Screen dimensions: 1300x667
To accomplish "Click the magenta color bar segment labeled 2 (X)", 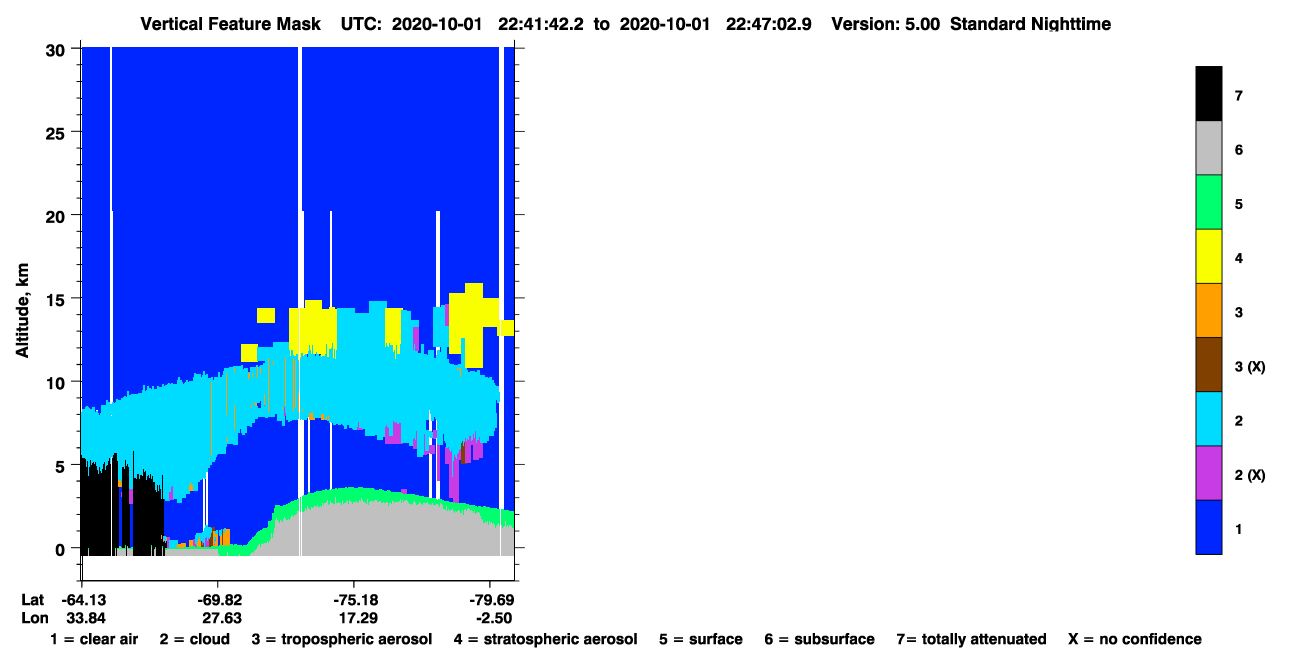I will (x=1208, y=472).
